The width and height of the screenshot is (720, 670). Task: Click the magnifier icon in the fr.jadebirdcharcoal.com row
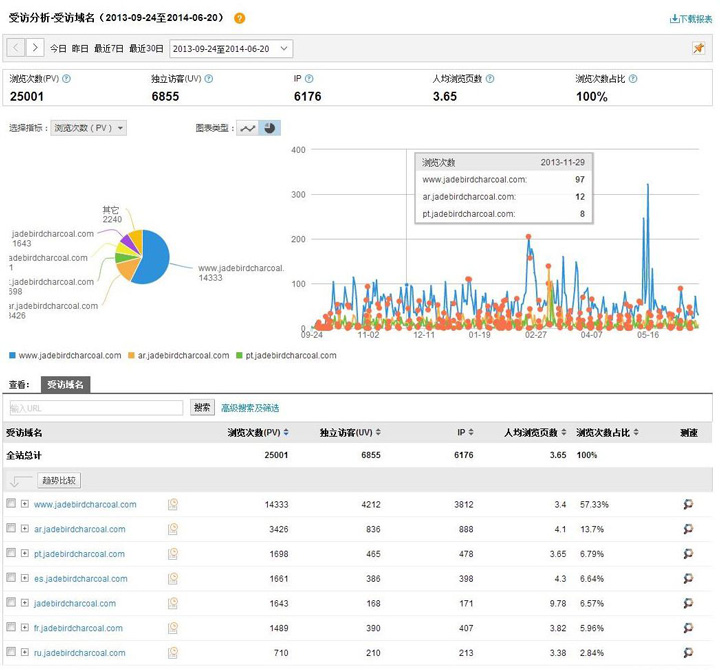coord(688,628)
